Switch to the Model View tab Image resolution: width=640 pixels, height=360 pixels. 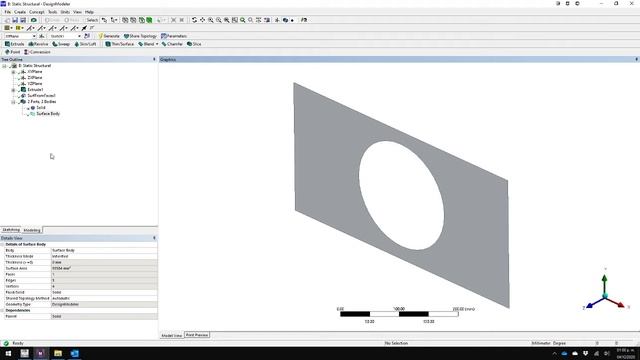pyautogui.click(x=171, y=335)
